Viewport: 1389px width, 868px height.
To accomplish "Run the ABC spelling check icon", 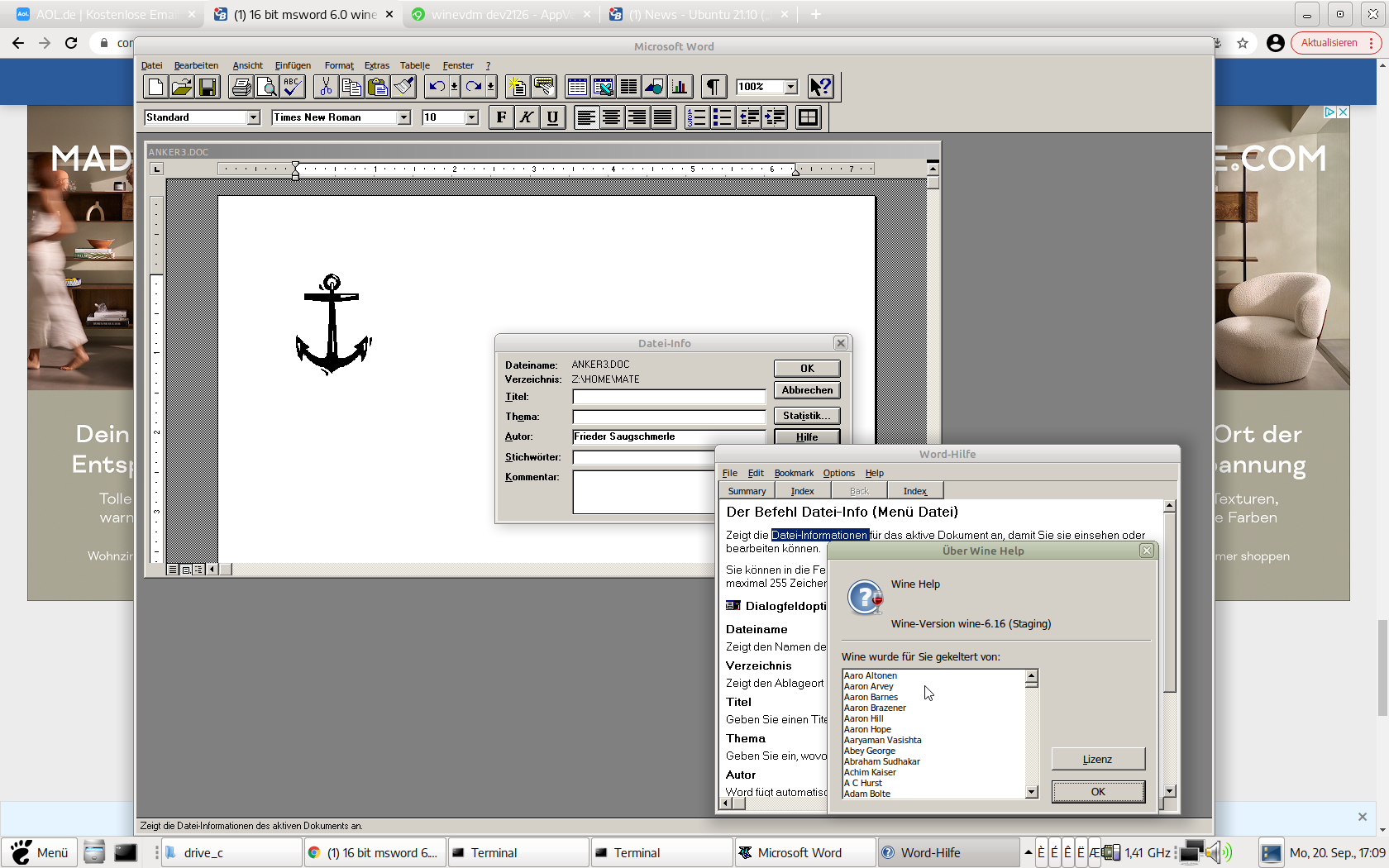I will point(293,87).
